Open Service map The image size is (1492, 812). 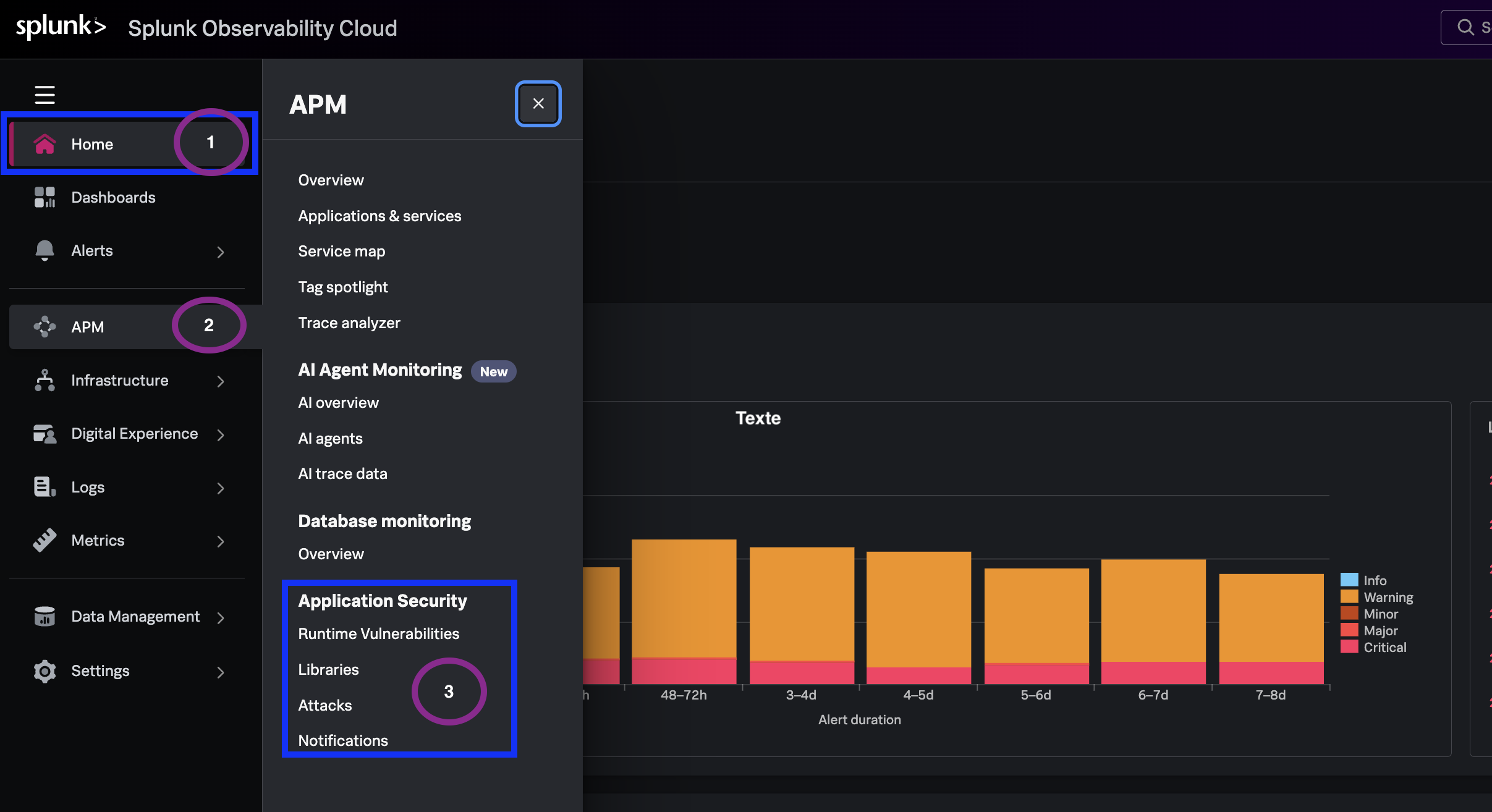(341, 251)
